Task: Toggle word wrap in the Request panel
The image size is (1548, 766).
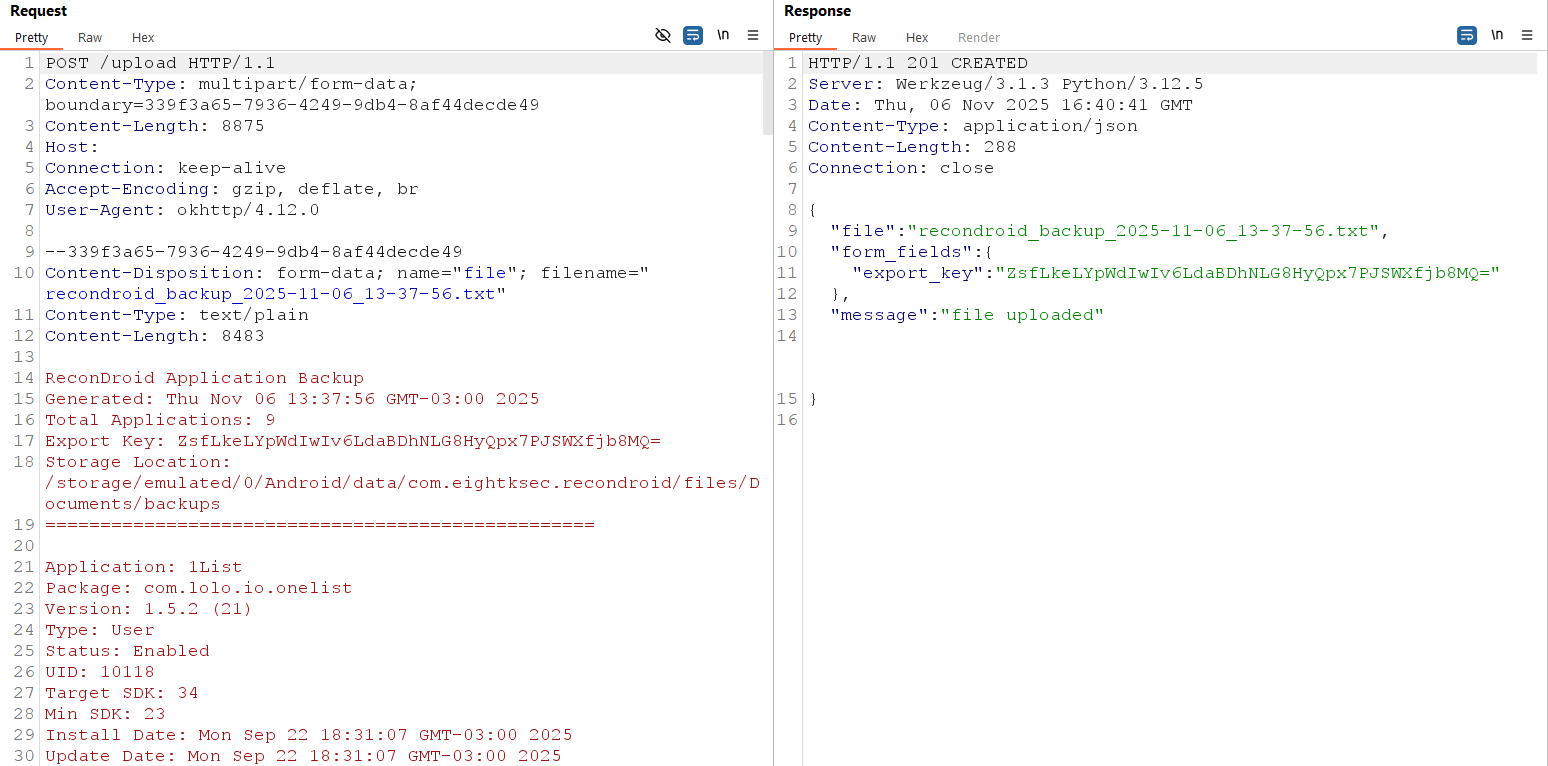Action: pos(693,36)
